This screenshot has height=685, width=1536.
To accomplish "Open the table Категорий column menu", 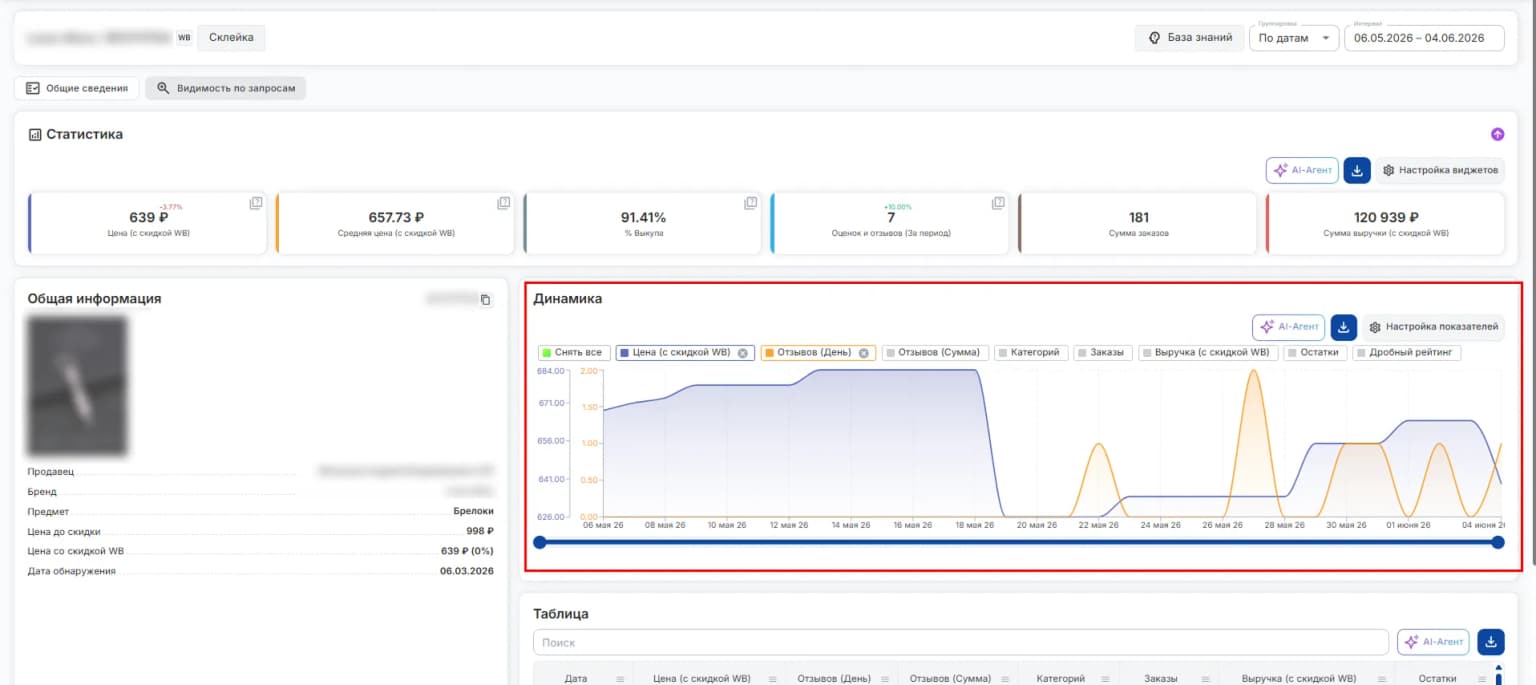I will (1104, 679).
